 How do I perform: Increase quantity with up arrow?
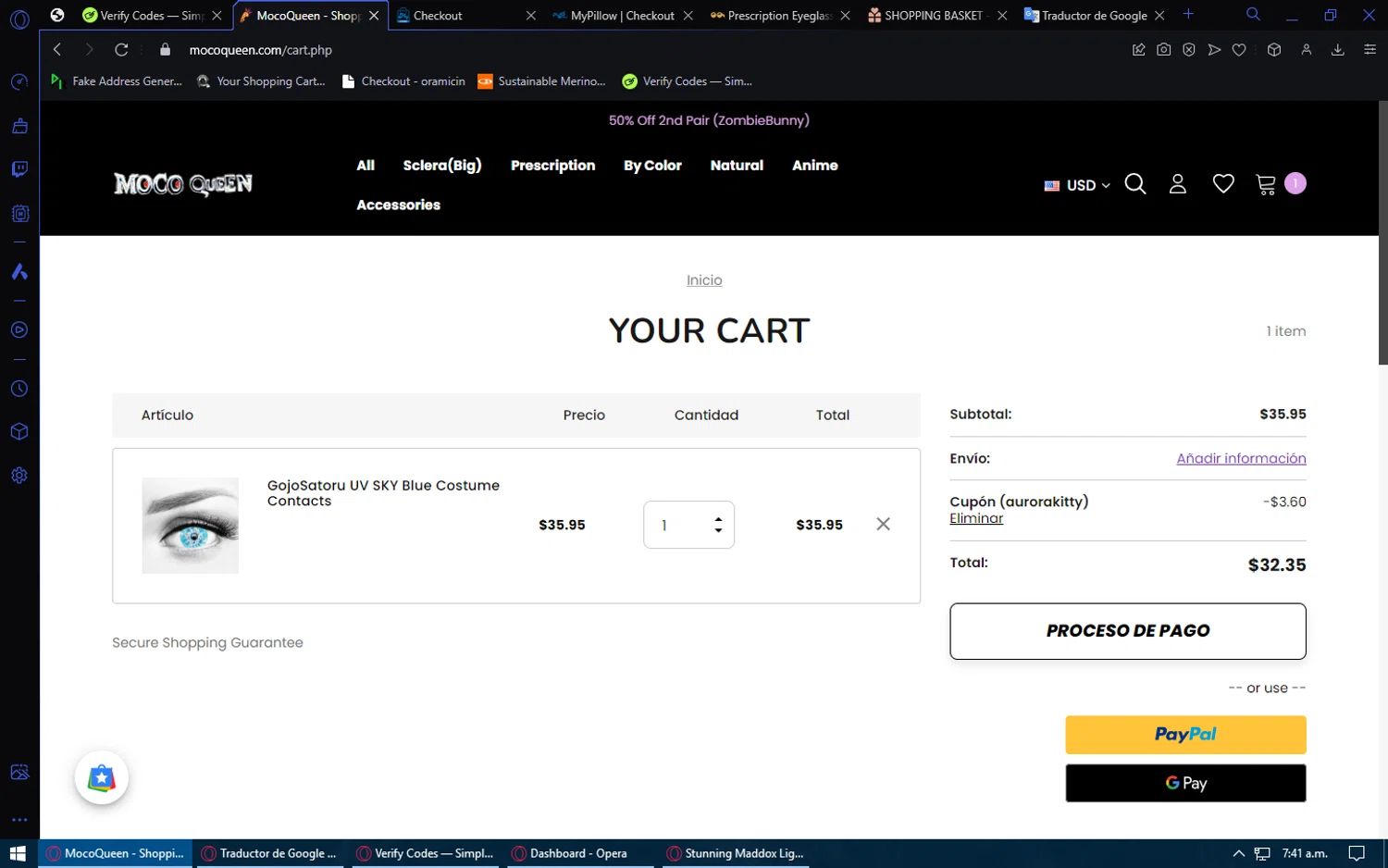[718, 519]
